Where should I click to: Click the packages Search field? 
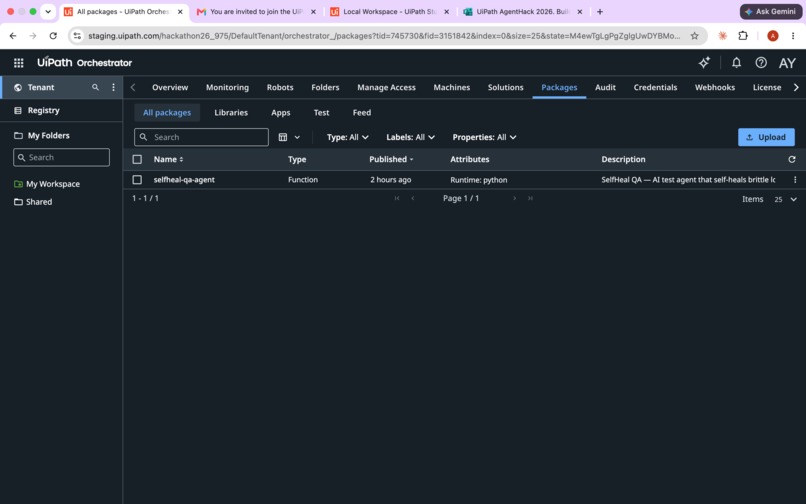tap(202, 137)
